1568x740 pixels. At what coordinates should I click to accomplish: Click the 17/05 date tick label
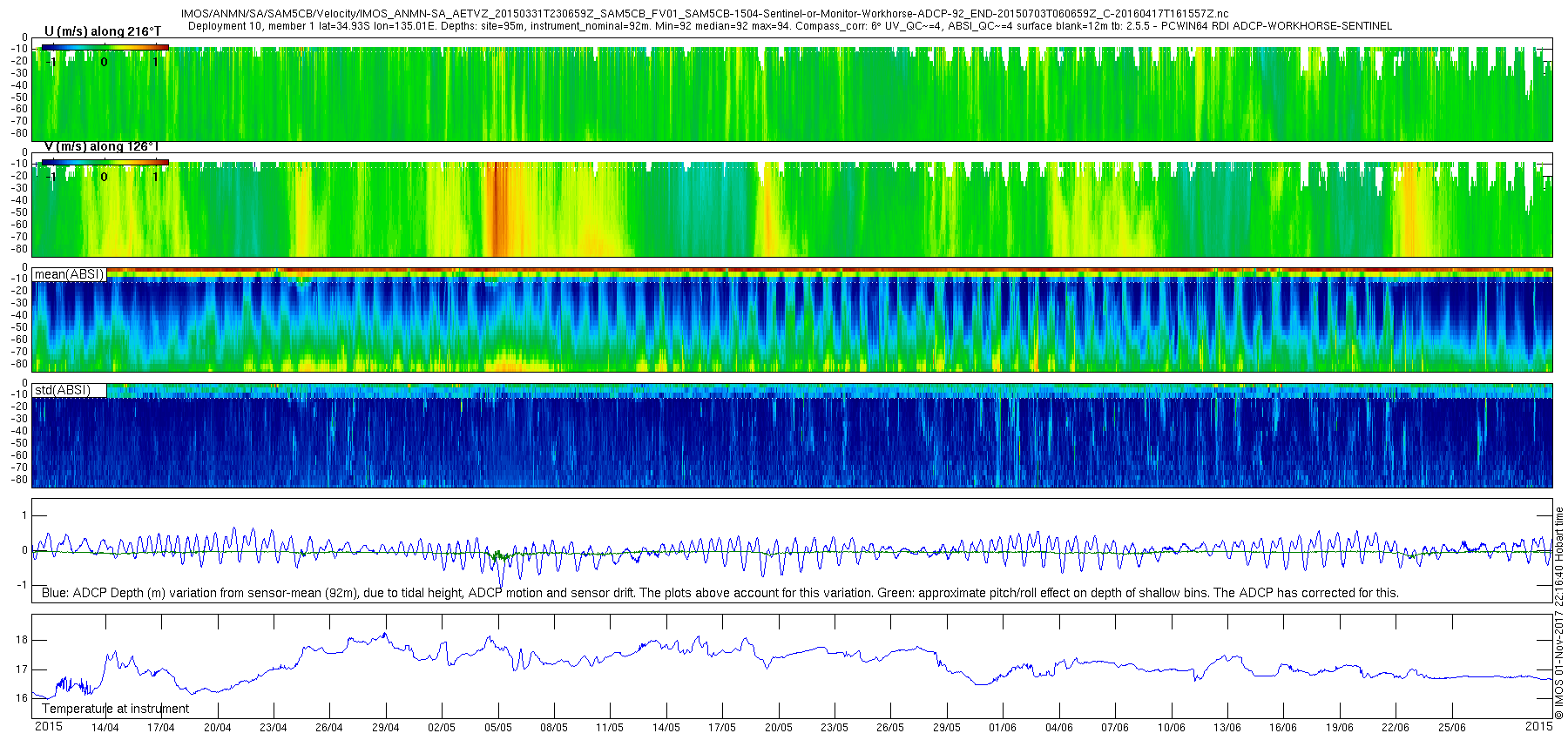(722, 728)
